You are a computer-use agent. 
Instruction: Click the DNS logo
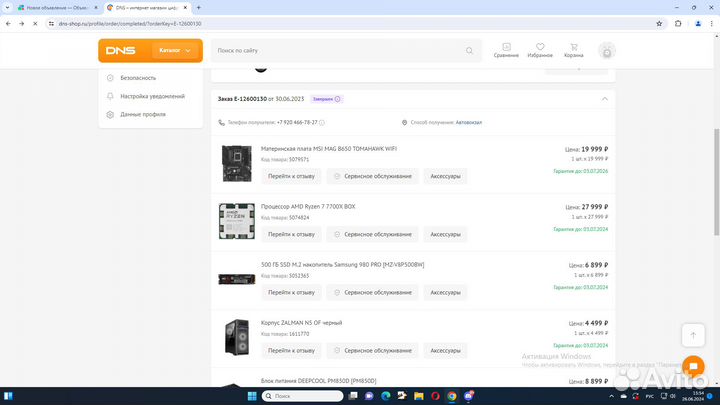tap(120, 51)
